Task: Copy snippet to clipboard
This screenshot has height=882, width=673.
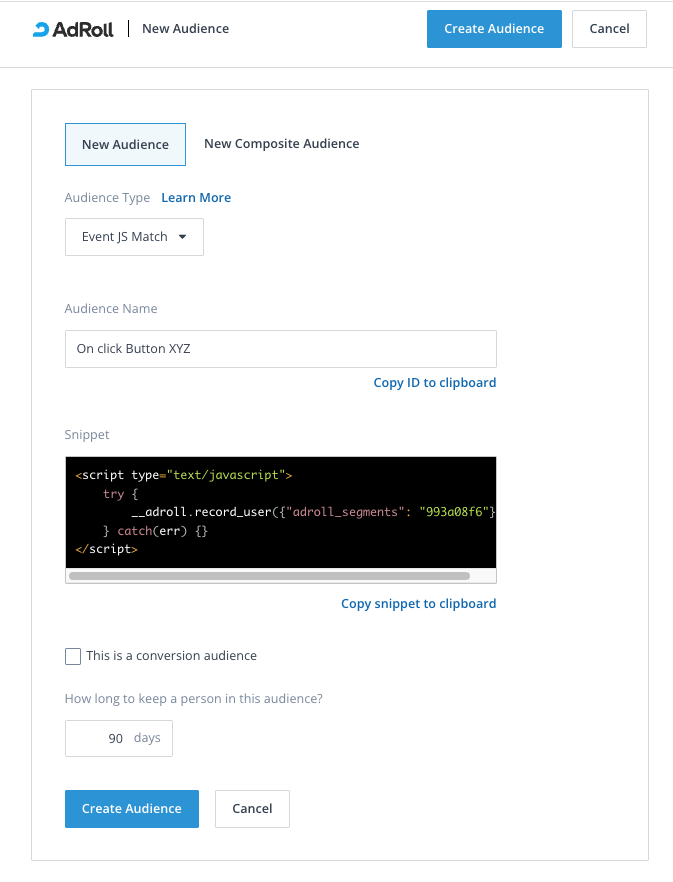Action: point(418,604)
